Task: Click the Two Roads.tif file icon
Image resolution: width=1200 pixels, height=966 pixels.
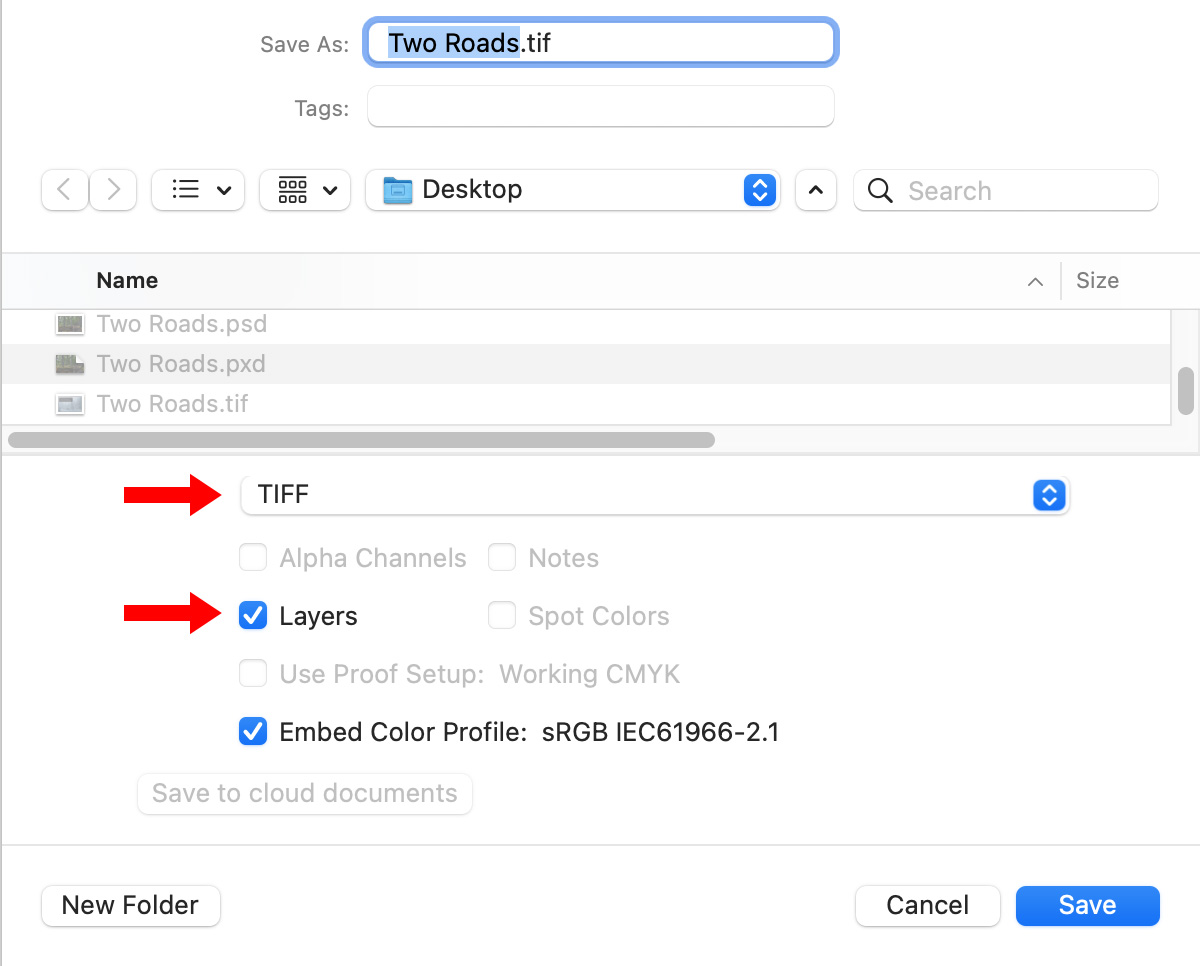Action: point(70,405)
